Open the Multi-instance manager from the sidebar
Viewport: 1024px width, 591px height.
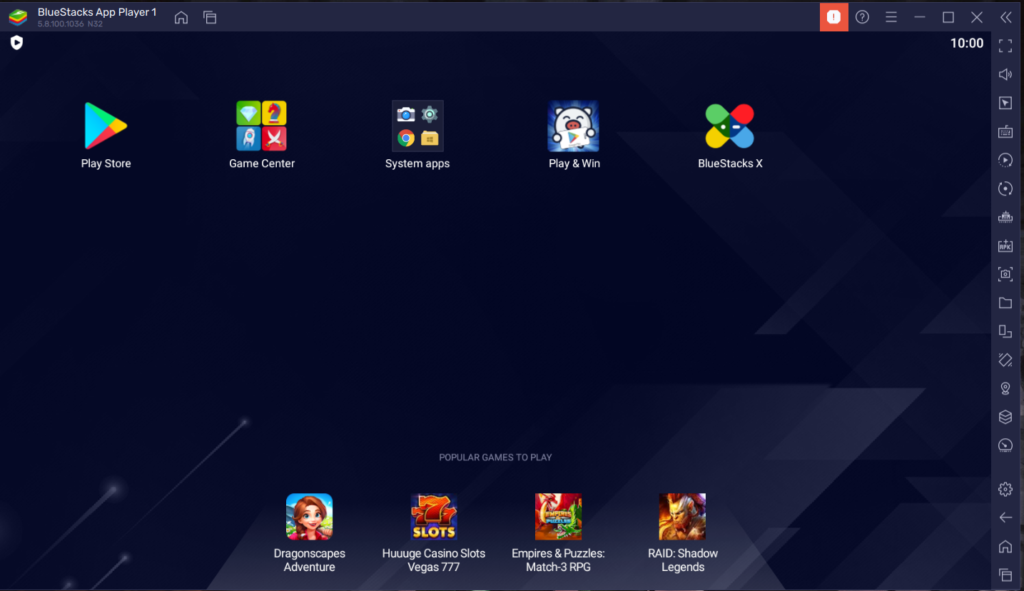[x=1005, y=331]
